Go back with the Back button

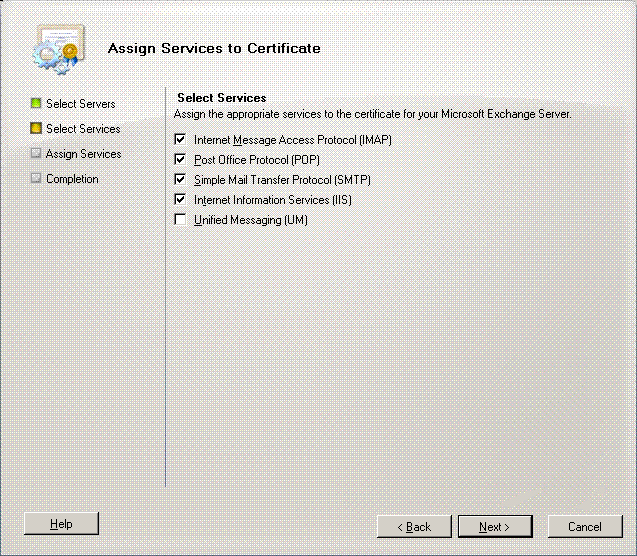pyautogui.click(x=414, y=527)
